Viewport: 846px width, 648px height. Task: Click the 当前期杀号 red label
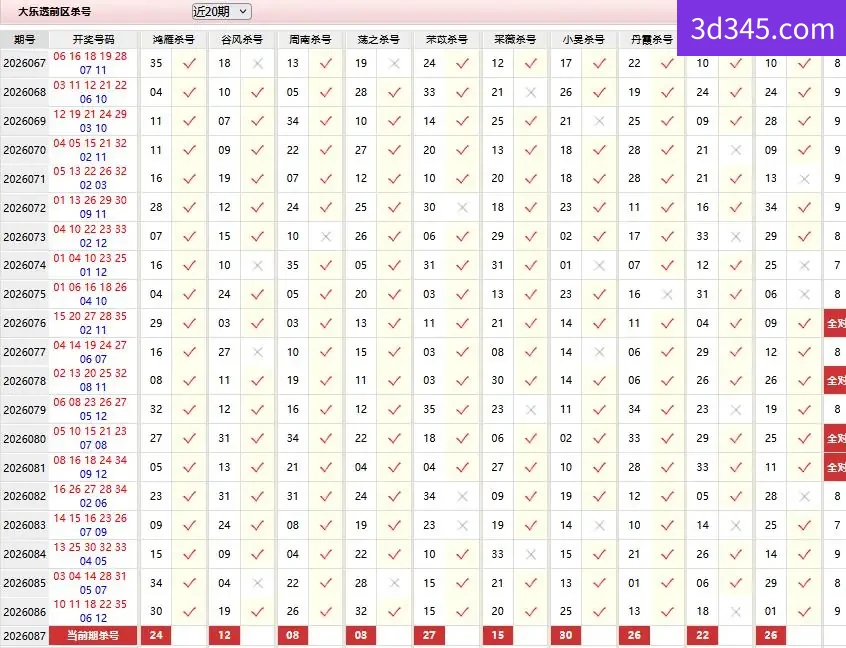(x=93, y=636)
